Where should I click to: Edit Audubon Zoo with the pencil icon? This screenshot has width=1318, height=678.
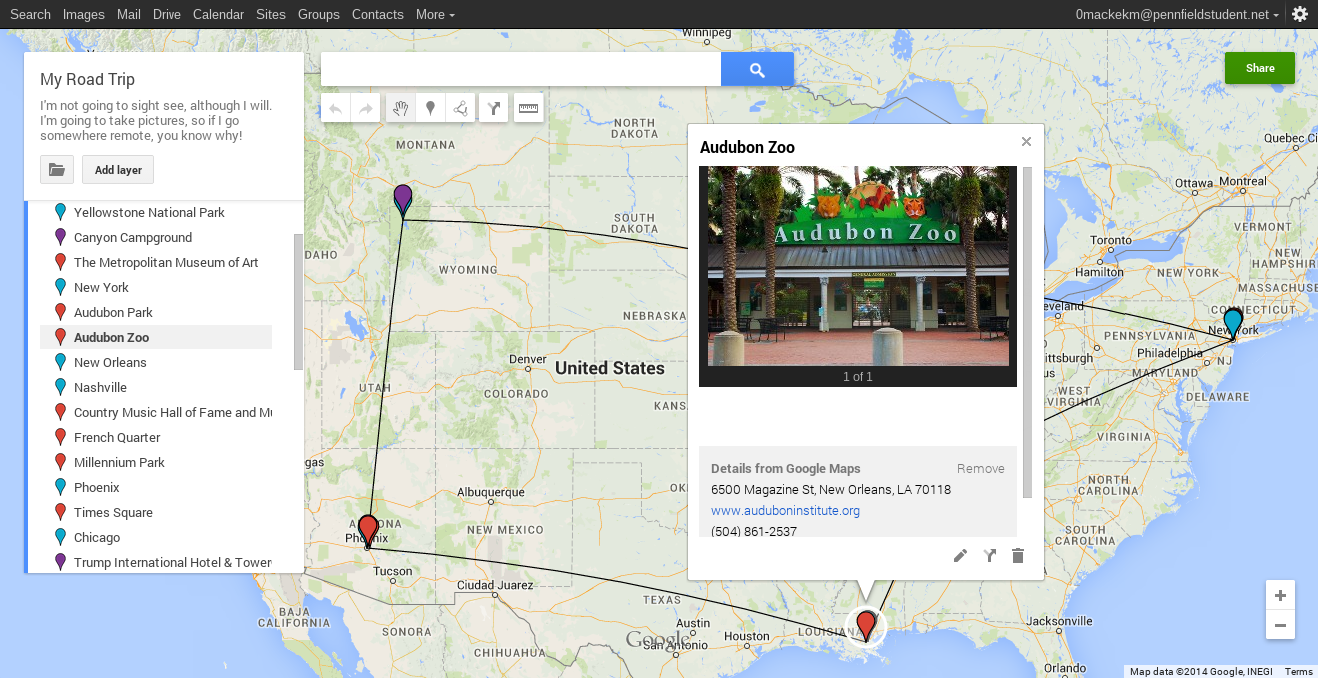click(960, 556)
